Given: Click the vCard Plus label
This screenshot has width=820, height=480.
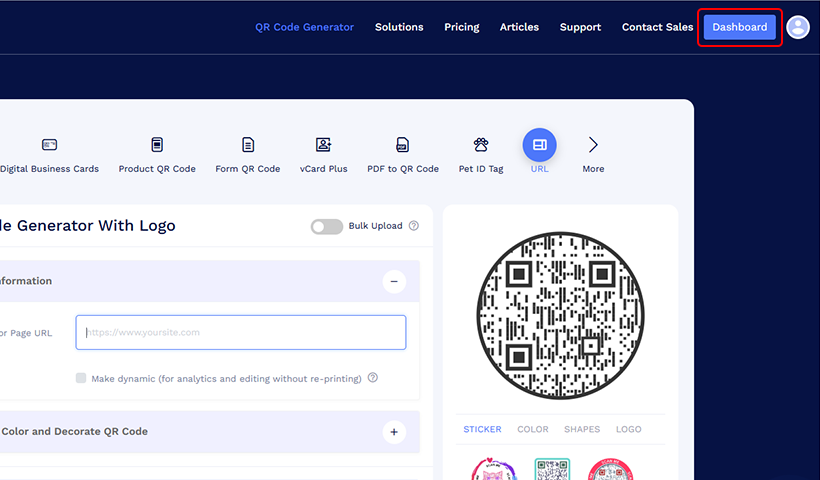Looking at the screenshot, I should click(324, 169).
